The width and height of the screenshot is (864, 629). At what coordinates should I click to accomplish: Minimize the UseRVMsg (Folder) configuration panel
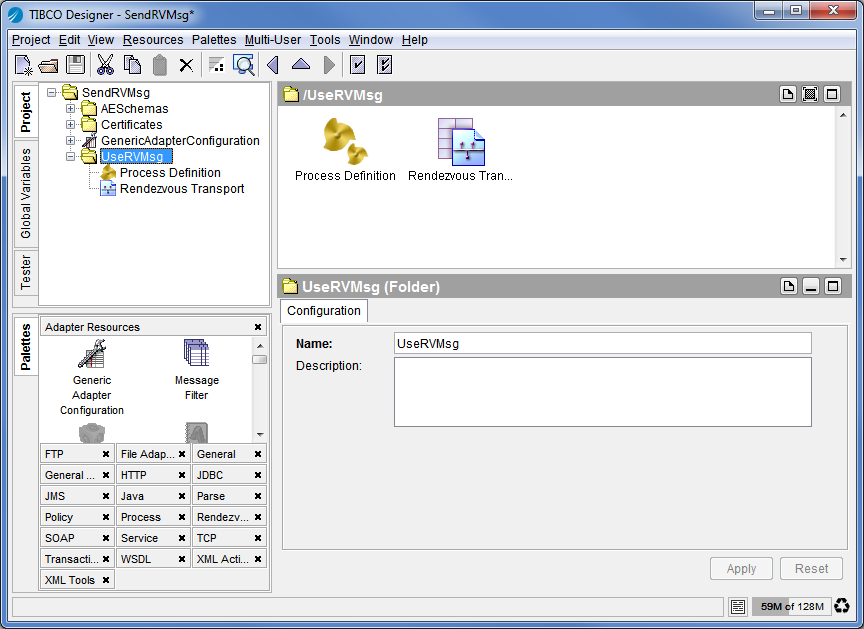click(x=811, y=286)
